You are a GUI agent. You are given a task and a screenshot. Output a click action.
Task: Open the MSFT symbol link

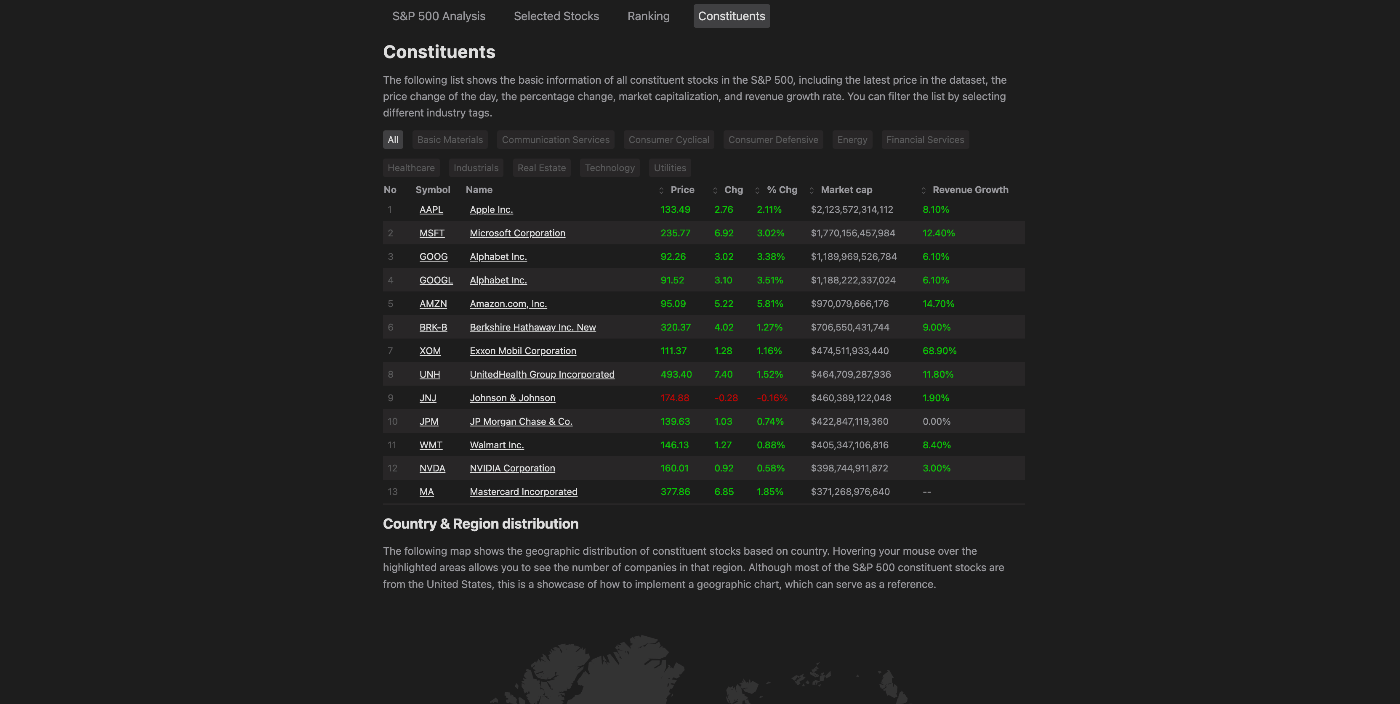tap(432, 233)
